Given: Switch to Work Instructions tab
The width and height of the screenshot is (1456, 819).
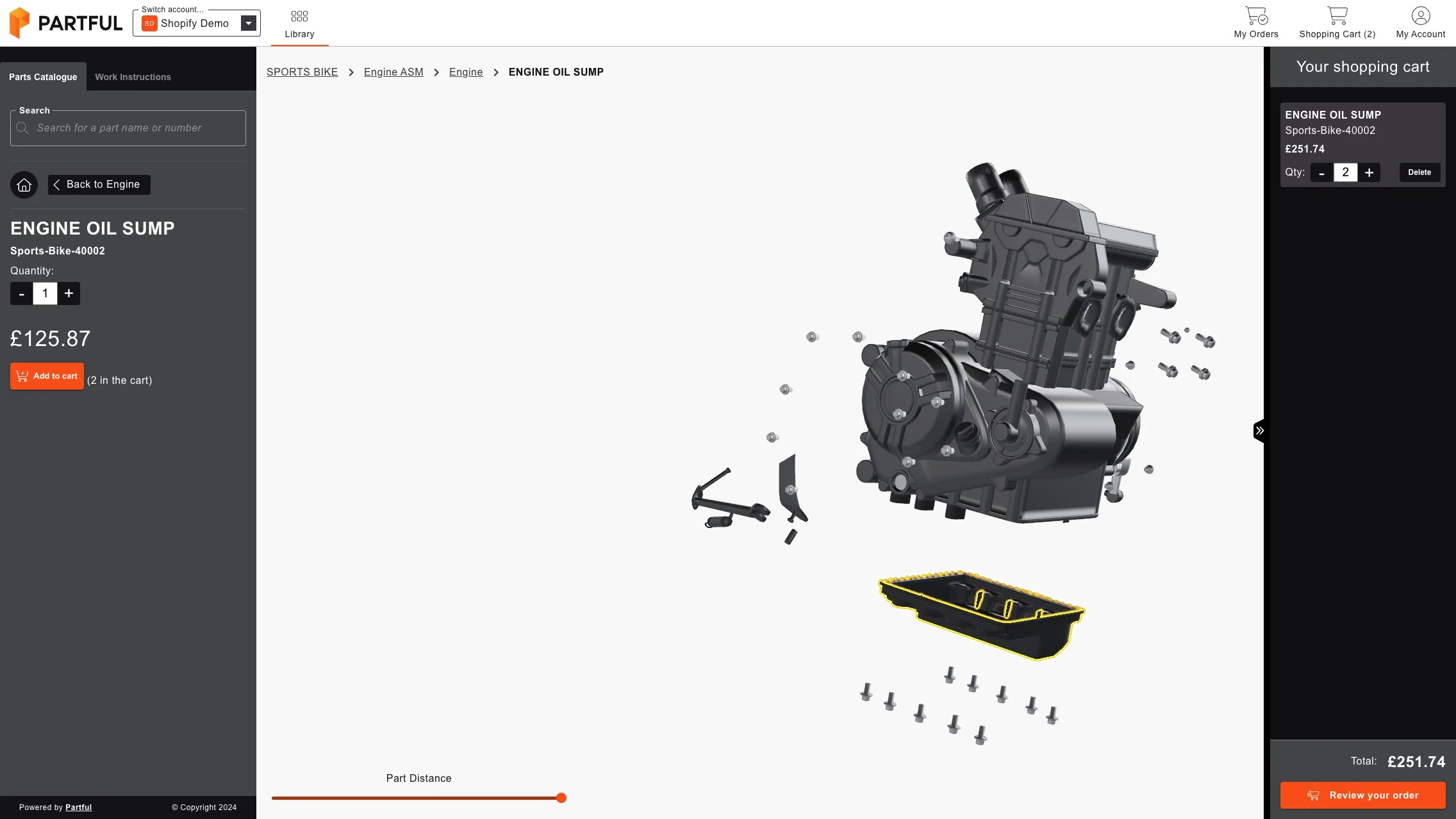Looking at the screenshot, I should tap(133, 77).
